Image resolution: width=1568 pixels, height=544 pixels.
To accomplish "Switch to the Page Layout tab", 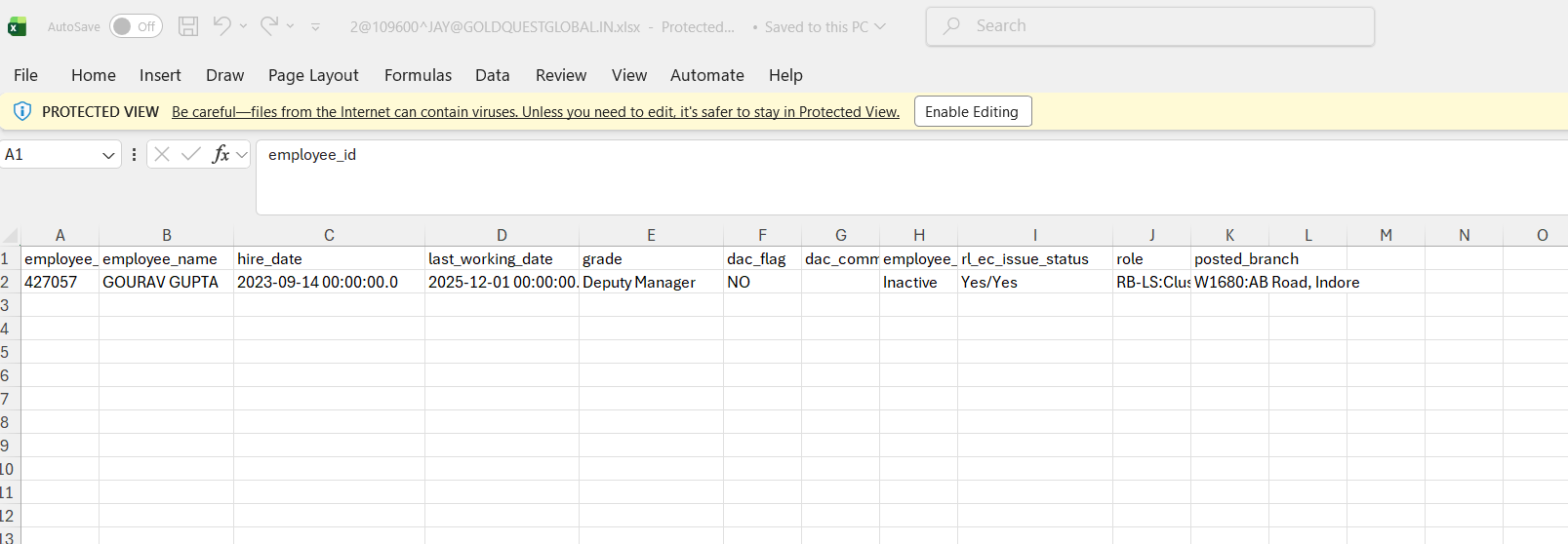I will click(313, 75).
